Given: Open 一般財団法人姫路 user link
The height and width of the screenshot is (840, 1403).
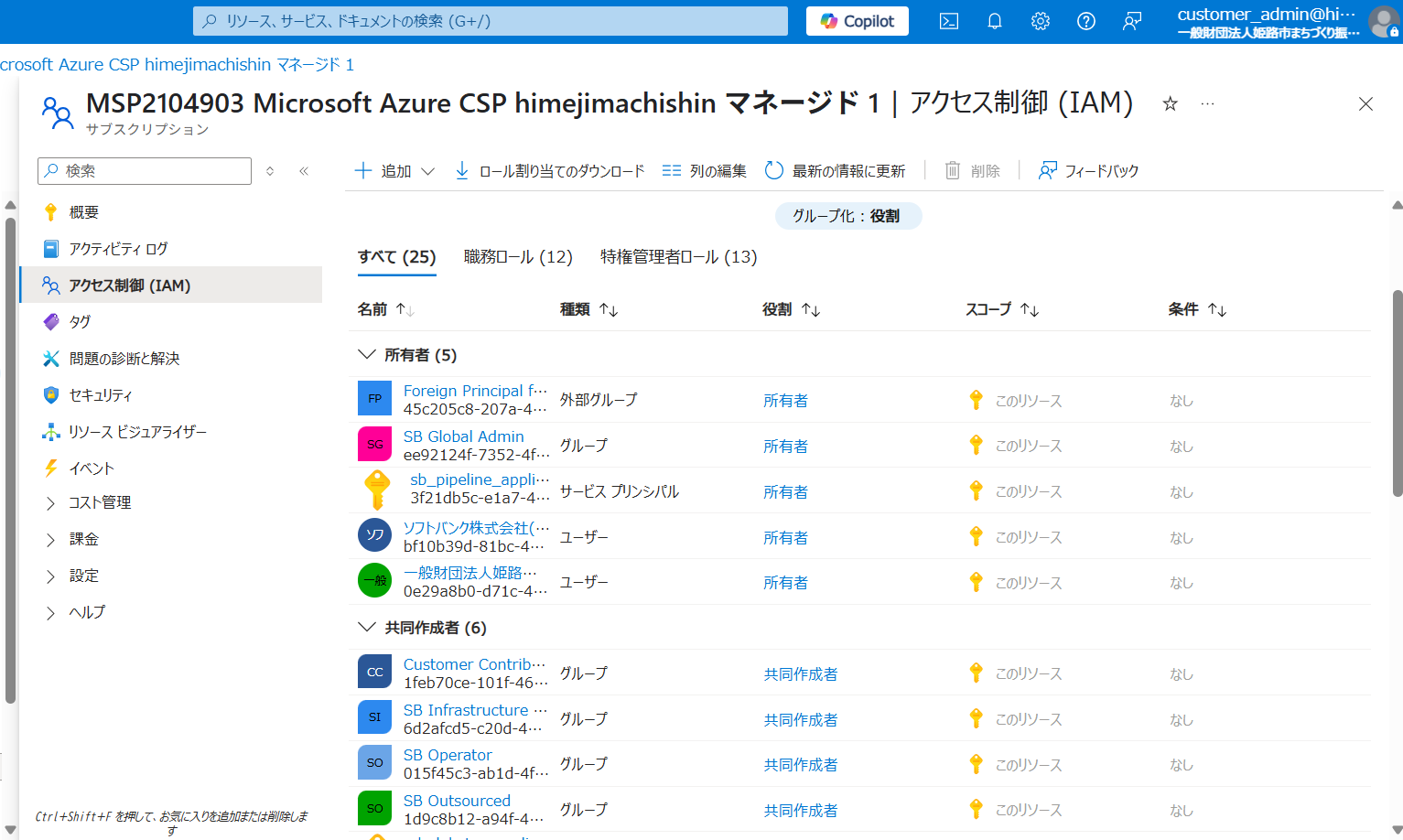Looking at the screenshot, I should coord(470,573).
